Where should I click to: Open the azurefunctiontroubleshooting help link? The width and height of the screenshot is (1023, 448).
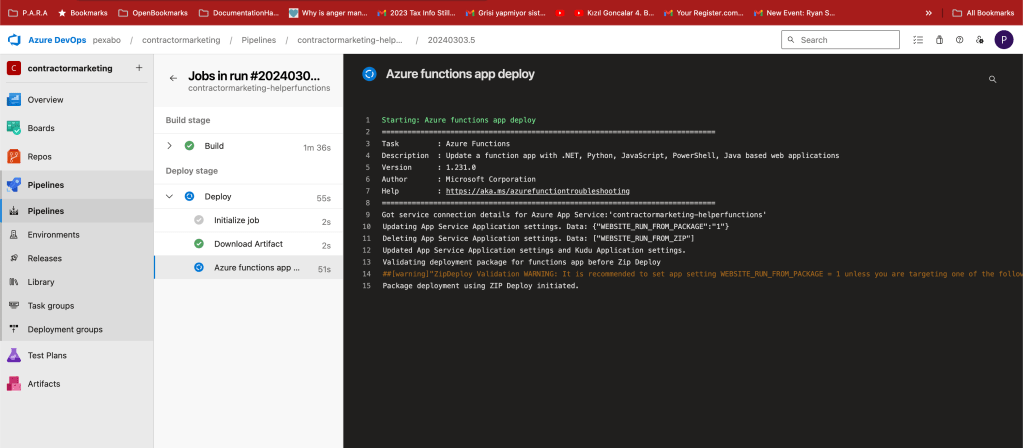[x=538, y=191]
